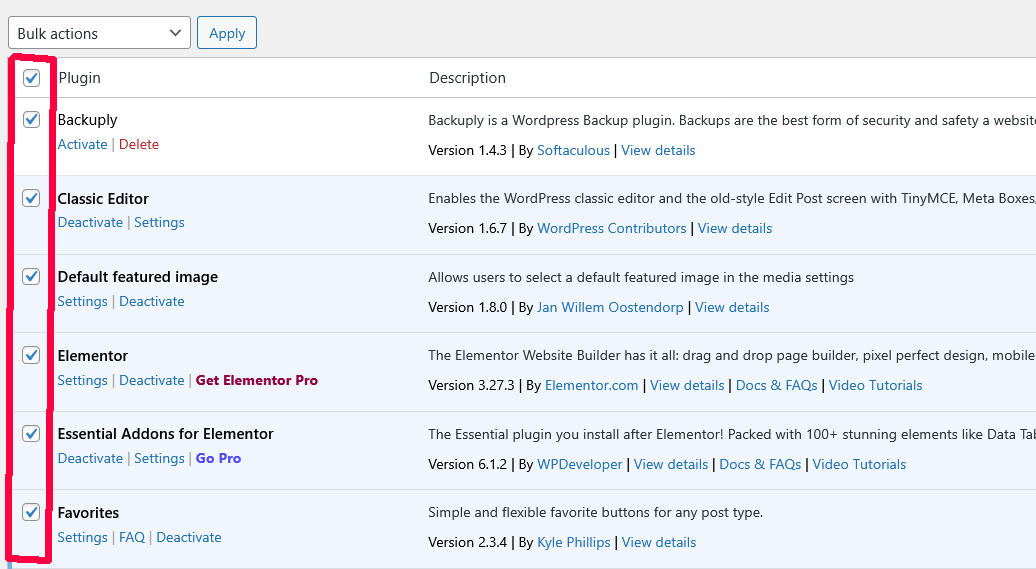Viewport: 1036px width, 569px height.
Task: Deactivate the Favorites plugin
Action: click(x=189, y=537)
